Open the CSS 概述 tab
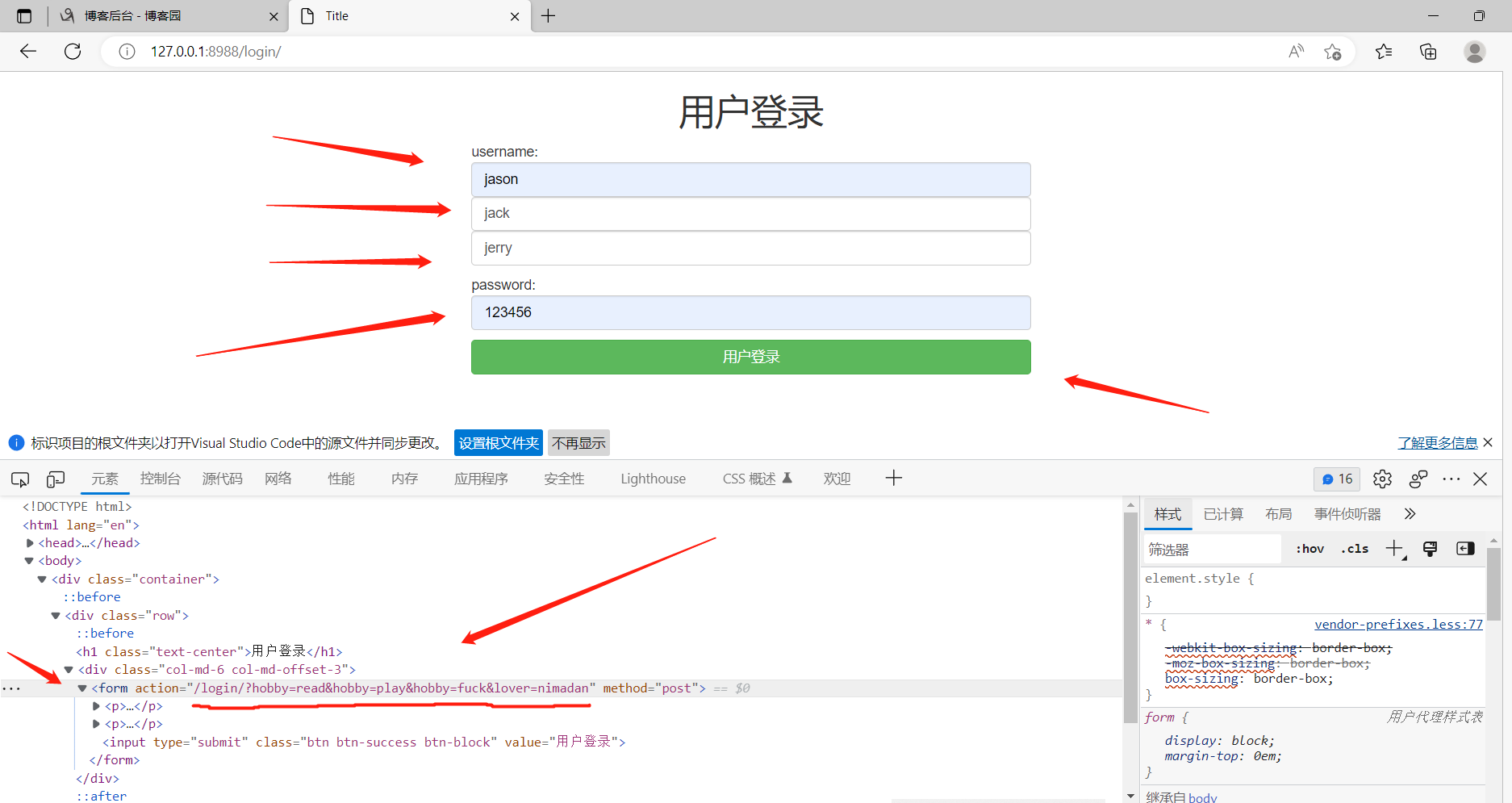The width and height of the screenshot is (1512, 803). coord(757,479)
